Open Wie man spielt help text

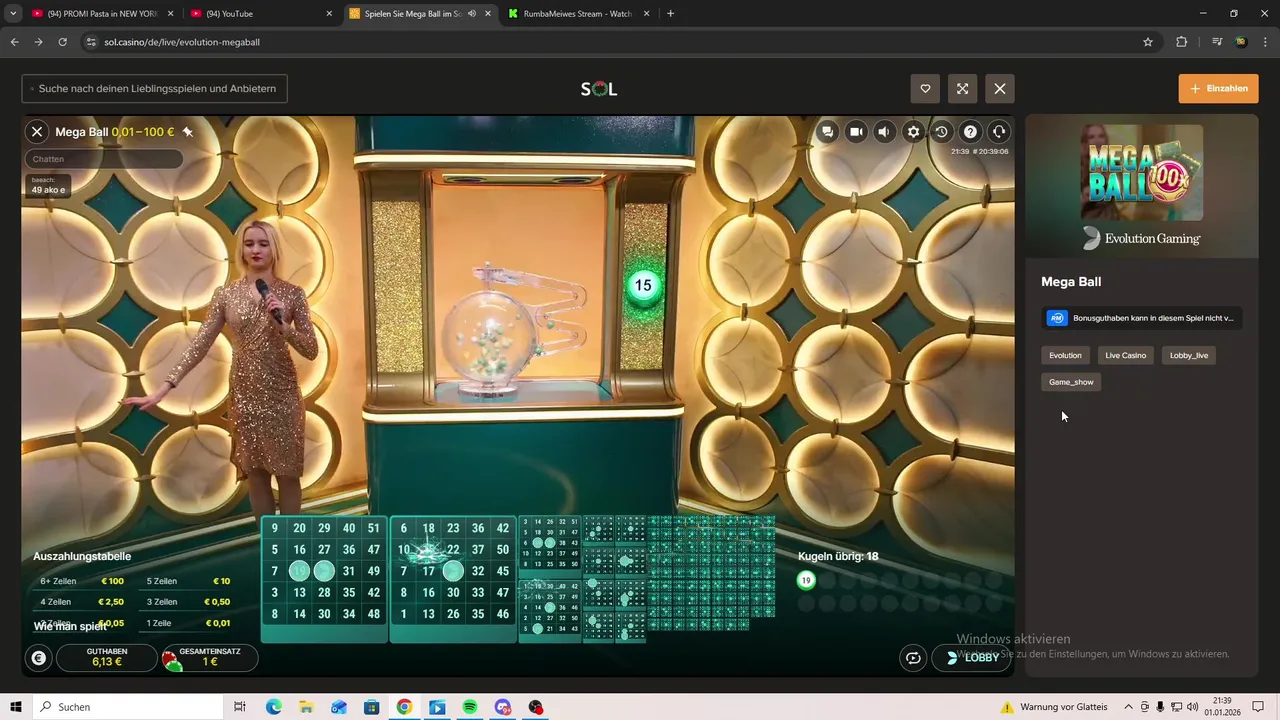click(x=70, y=626)
